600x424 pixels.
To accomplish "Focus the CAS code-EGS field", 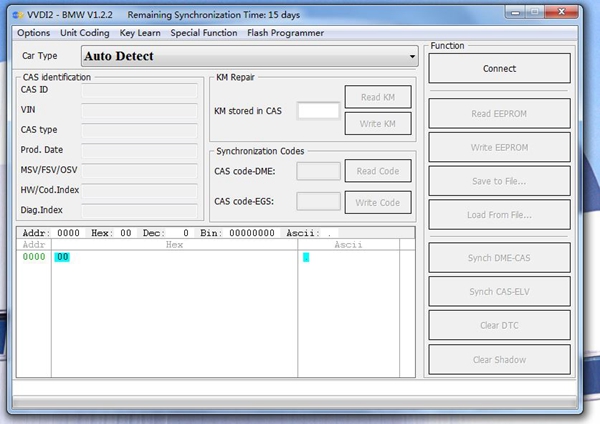I will (x=318, y=201).
